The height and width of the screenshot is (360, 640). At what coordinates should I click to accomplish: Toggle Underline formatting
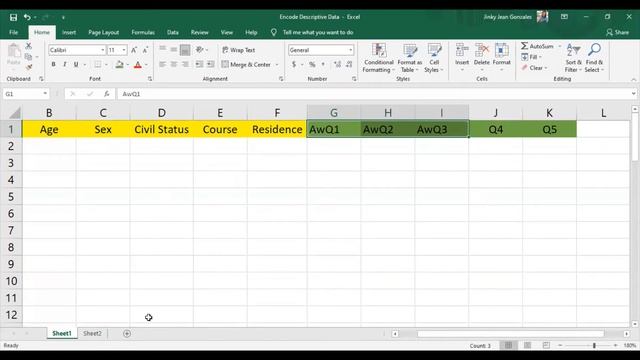(x=76, y=64)
